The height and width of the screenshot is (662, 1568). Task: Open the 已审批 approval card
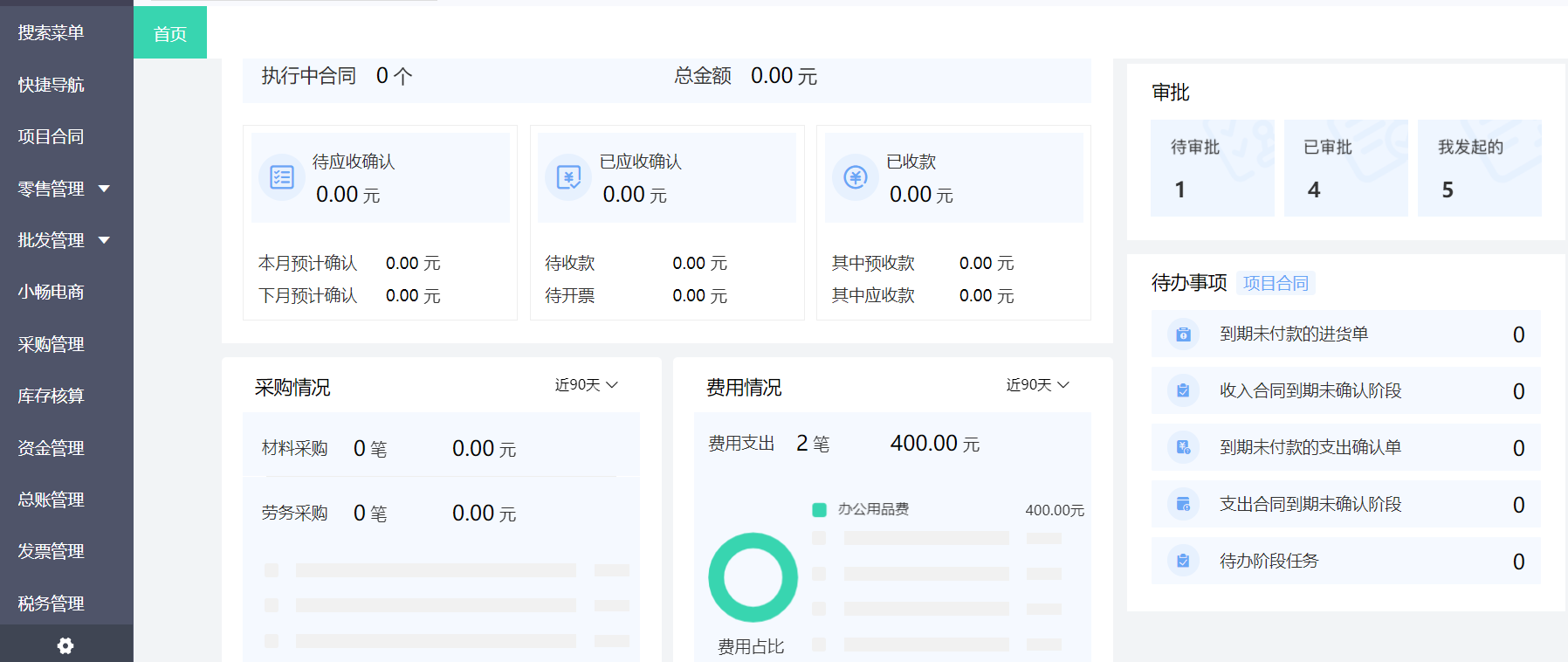(1346, 168)
